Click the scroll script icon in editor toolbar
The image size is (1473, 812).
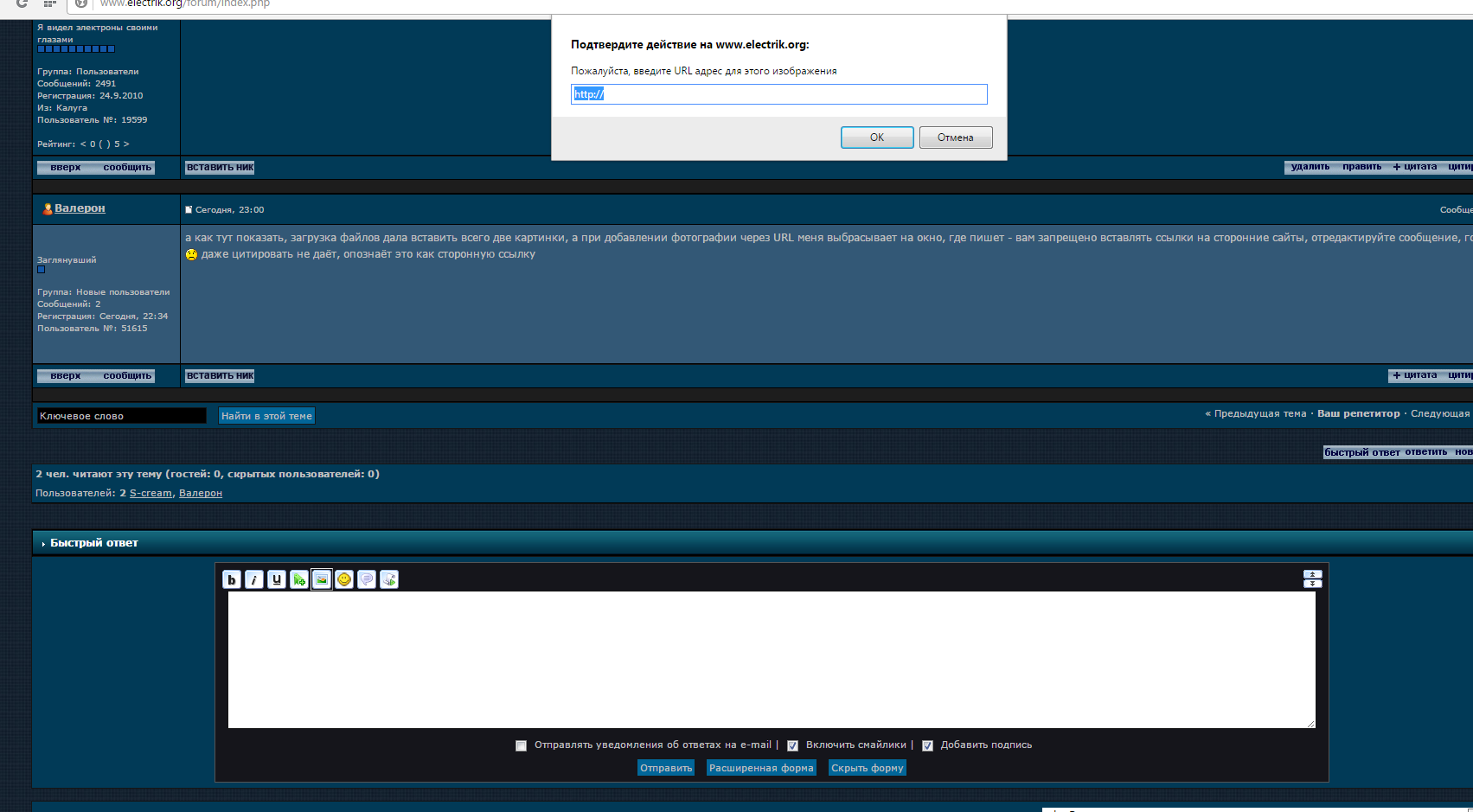pos(389,579)
